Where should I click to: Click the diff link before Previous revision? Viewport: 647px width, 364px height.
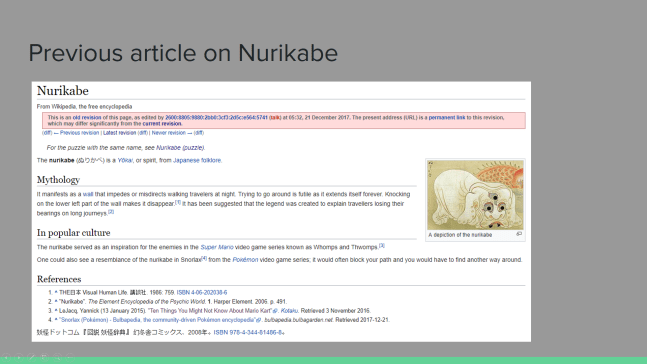(47, 133)
